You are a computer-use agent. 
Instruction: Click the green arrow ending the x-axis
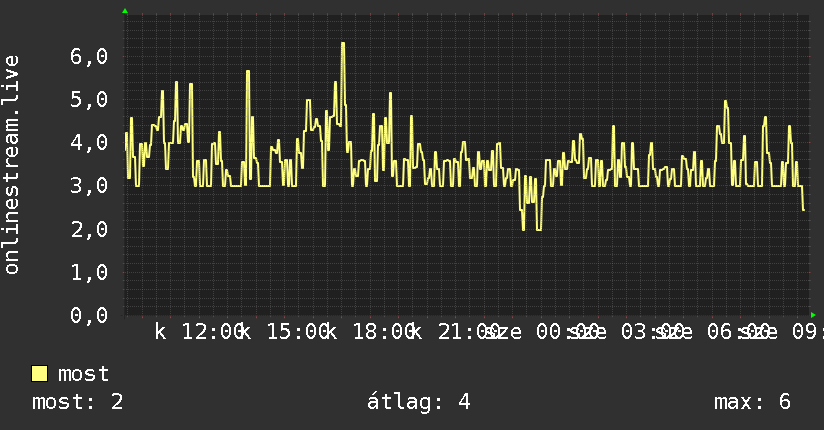[813, 315]
